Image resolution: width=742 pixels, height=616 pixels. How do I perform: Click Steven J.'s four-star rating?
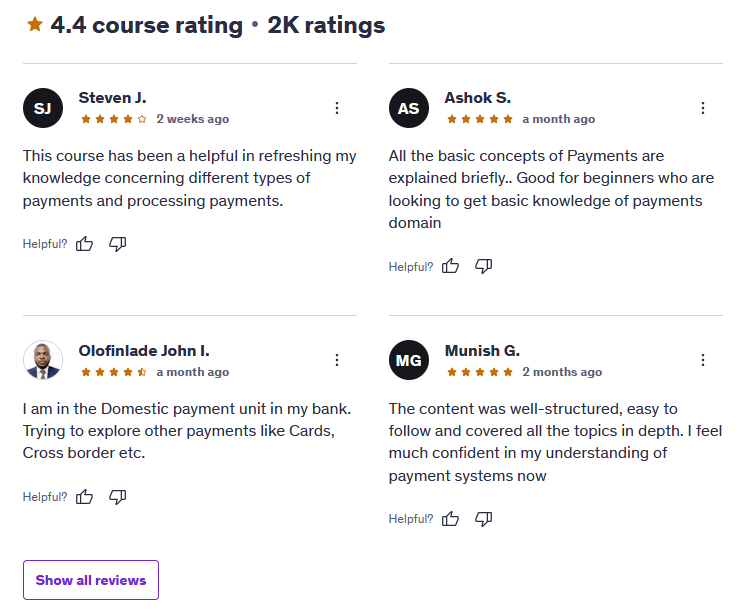point(114,119)
